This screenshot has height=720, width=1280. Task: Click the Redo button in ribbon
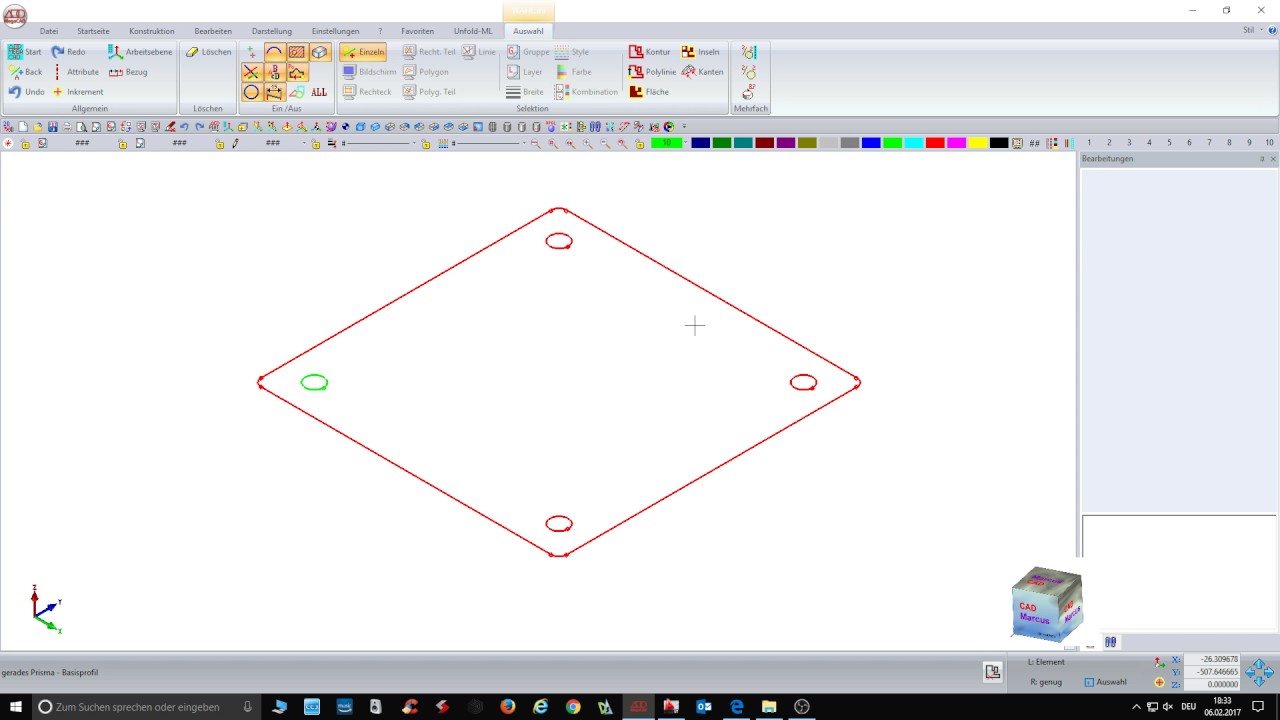coord(68,52)
